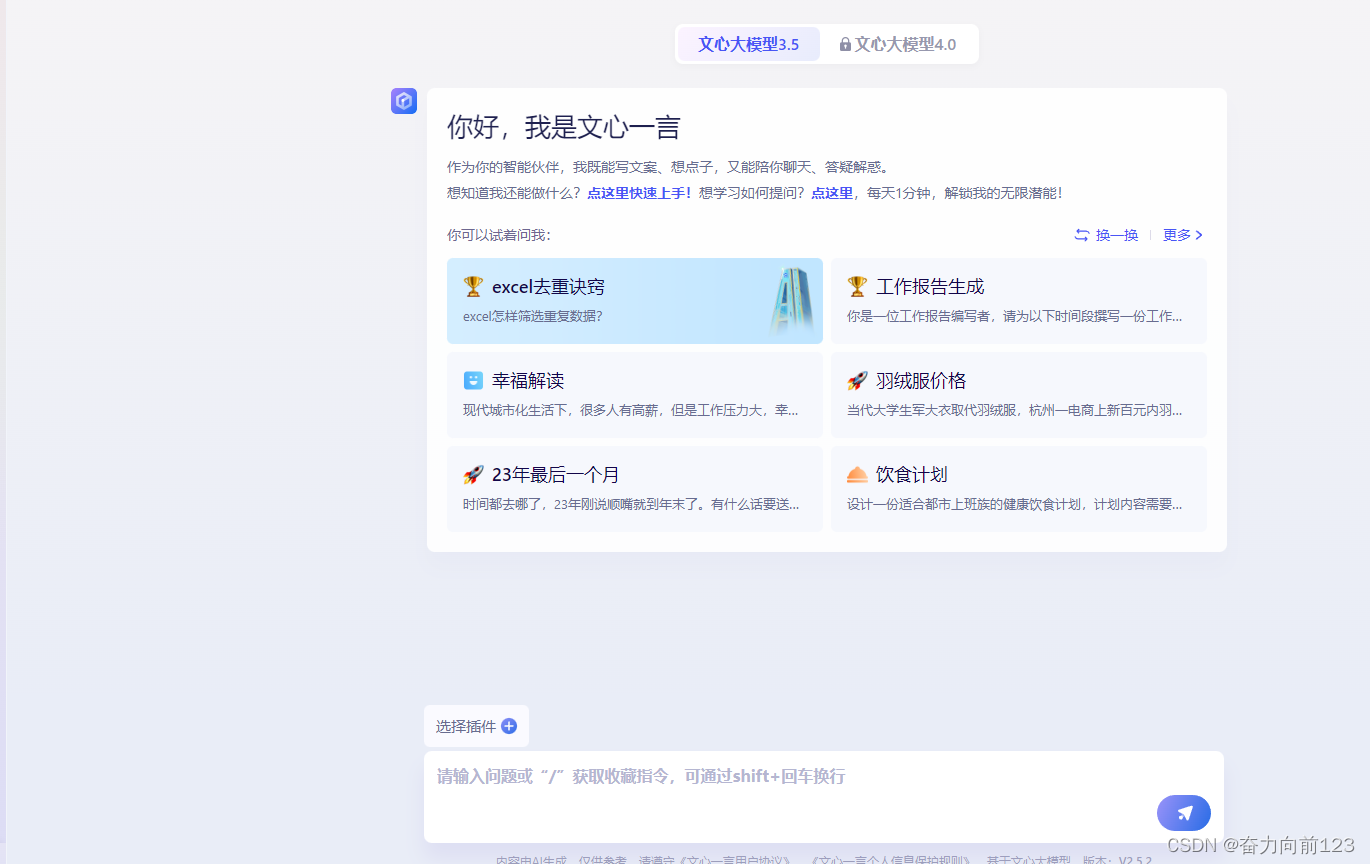Viewport: 1370px width, 864px height.
Task: Click the food dome icon beside 饮食计划
Action: [x=857, y=475]
